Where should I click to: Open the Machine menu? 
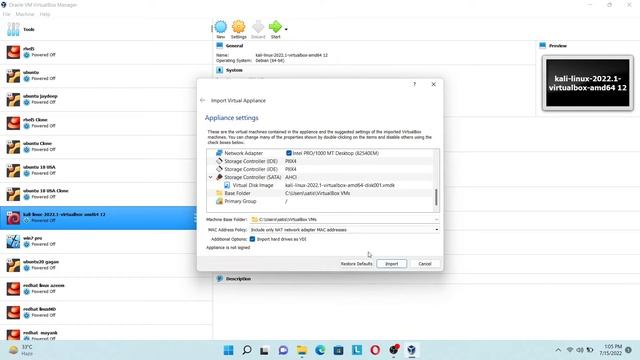pyautogui.click(x=25, y=14)
